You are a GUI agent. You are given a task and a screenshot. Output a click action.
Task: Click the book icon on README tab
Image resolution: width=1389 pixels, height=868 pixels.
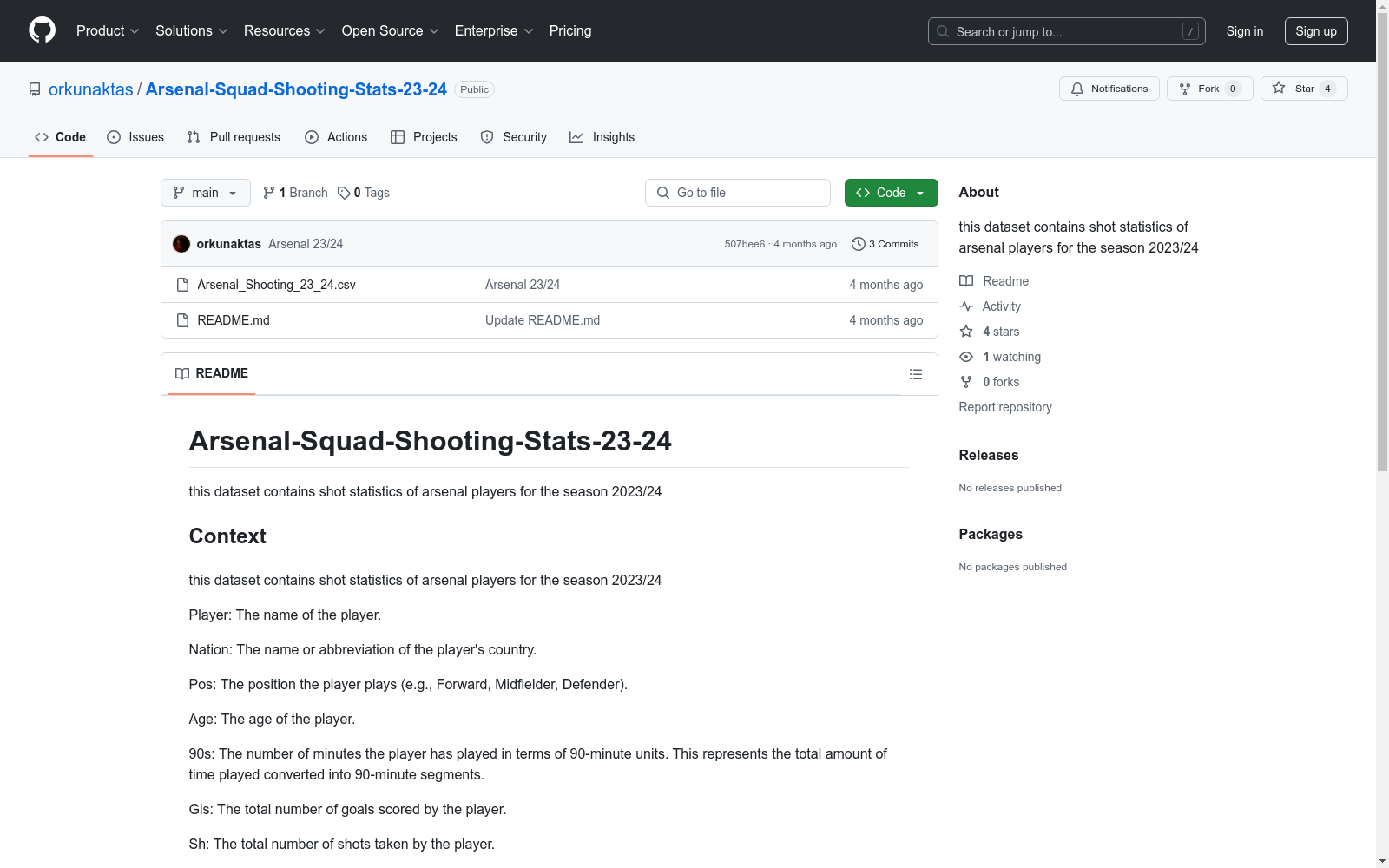pos(182,373)
